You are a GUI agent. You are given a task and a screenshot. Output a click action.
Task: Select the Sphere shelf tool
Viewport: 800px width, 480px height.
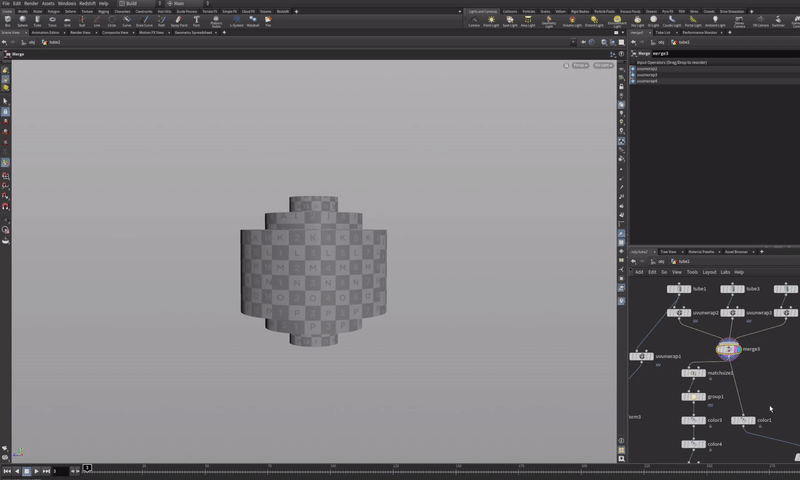[22, 21]
